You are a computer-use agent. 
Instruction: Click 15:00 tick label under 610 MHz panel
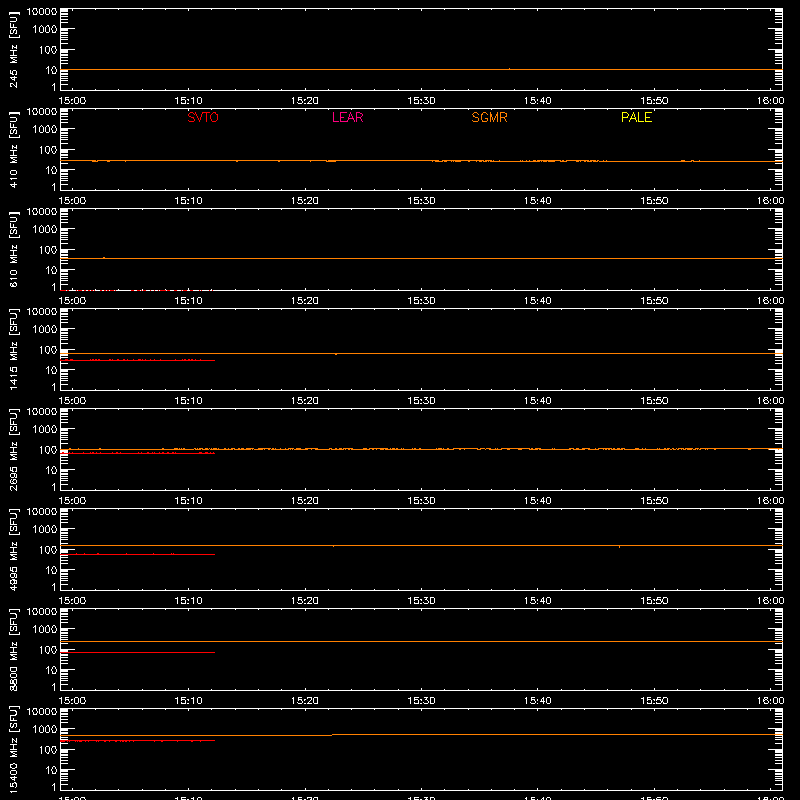click(72, 301)
